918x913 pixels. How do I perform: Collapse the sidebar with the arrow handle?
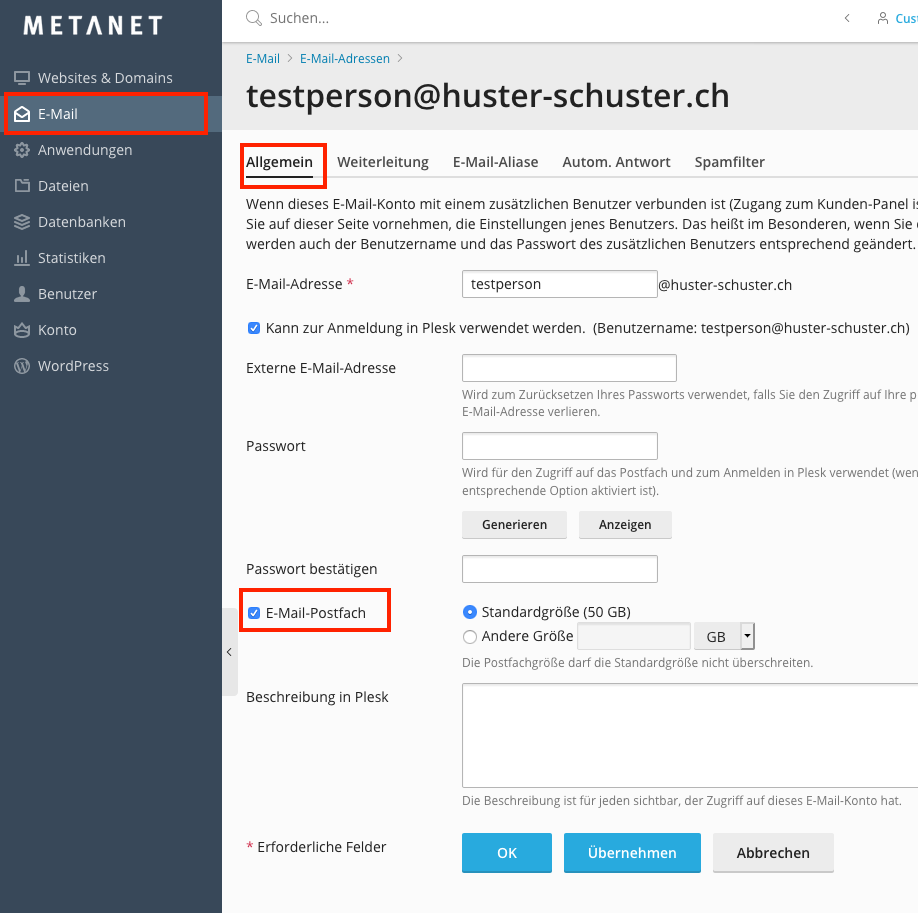click(229, 652)
